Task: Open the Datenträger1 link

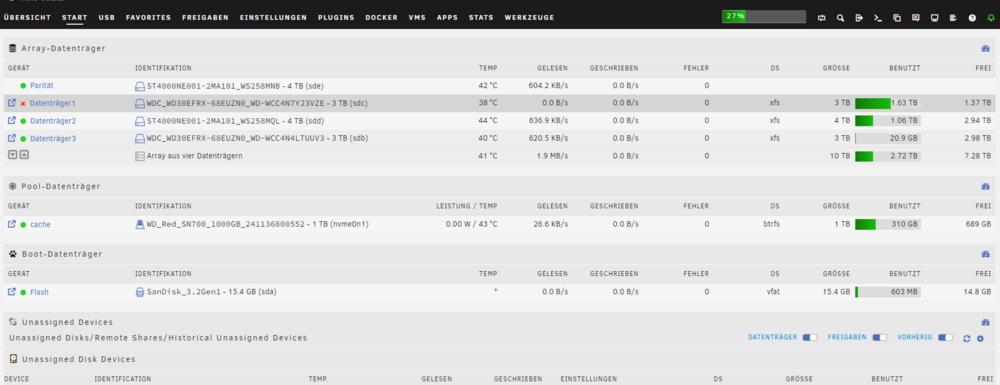Action: point(52,103)
